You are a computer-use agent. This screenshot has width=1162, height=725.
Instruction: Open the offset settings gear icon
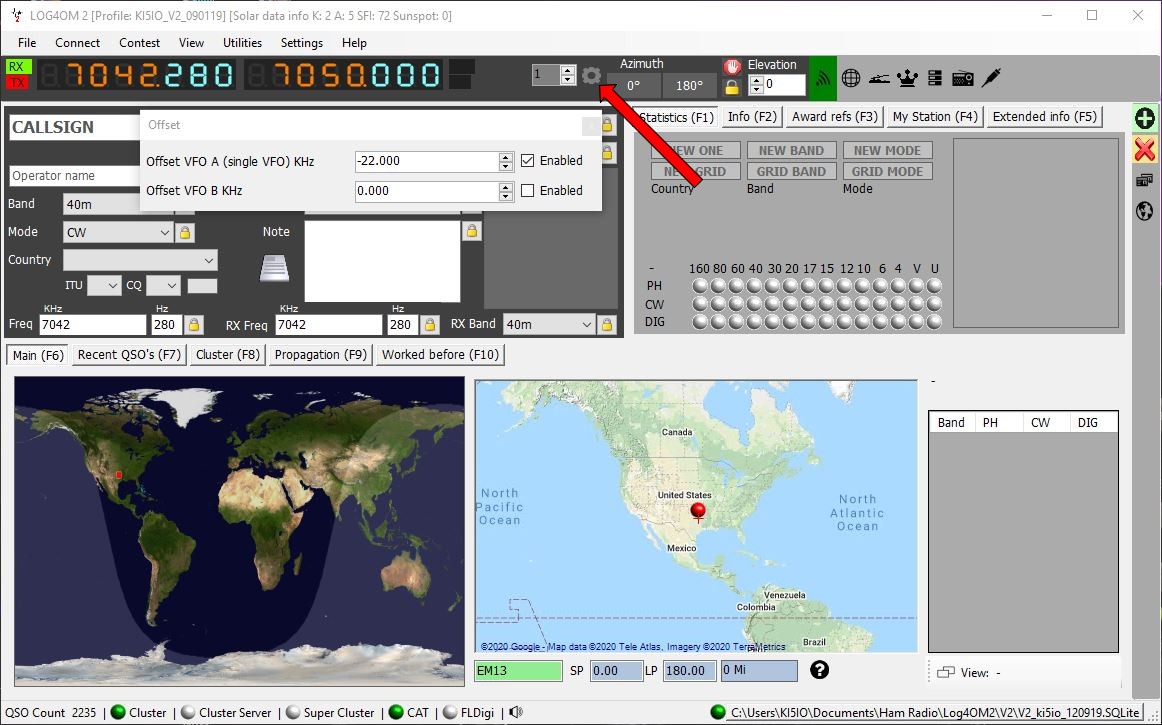(591, 76)
